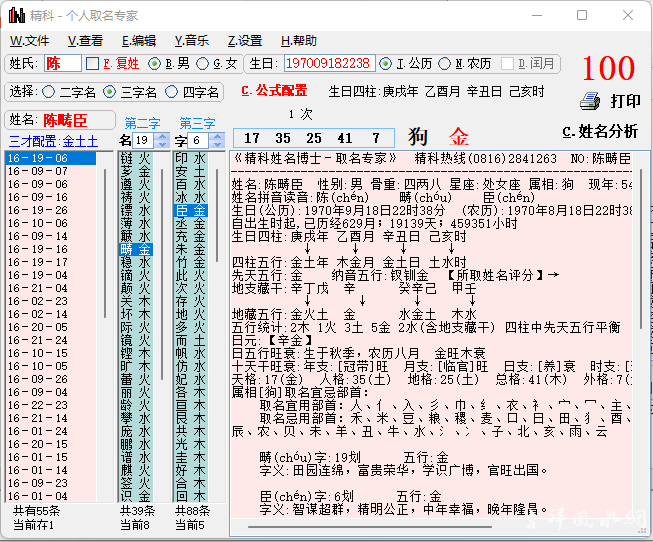Click the 第二字 column header link

click(142, 123)
